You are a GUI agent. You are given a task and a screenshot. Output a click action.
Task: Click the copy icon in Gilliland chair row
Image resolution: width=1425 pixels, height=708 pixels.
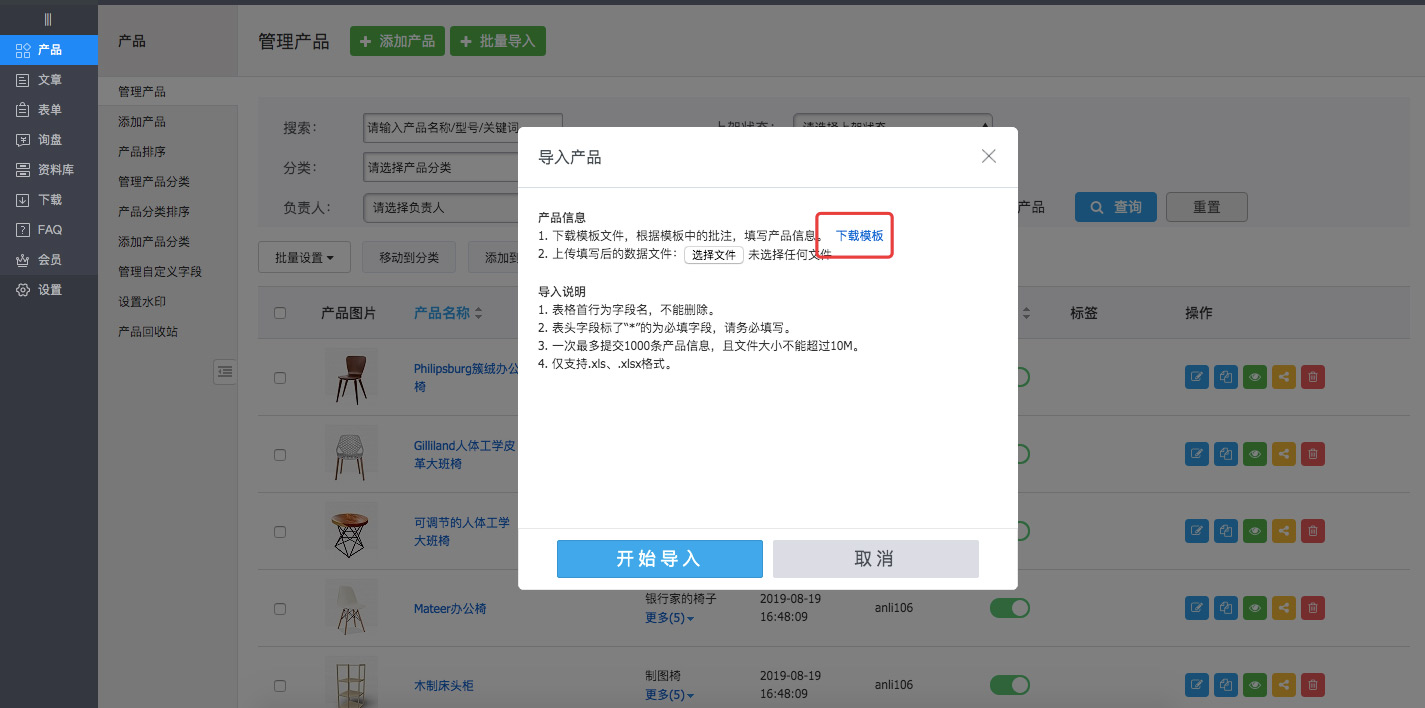(1226, 454)
